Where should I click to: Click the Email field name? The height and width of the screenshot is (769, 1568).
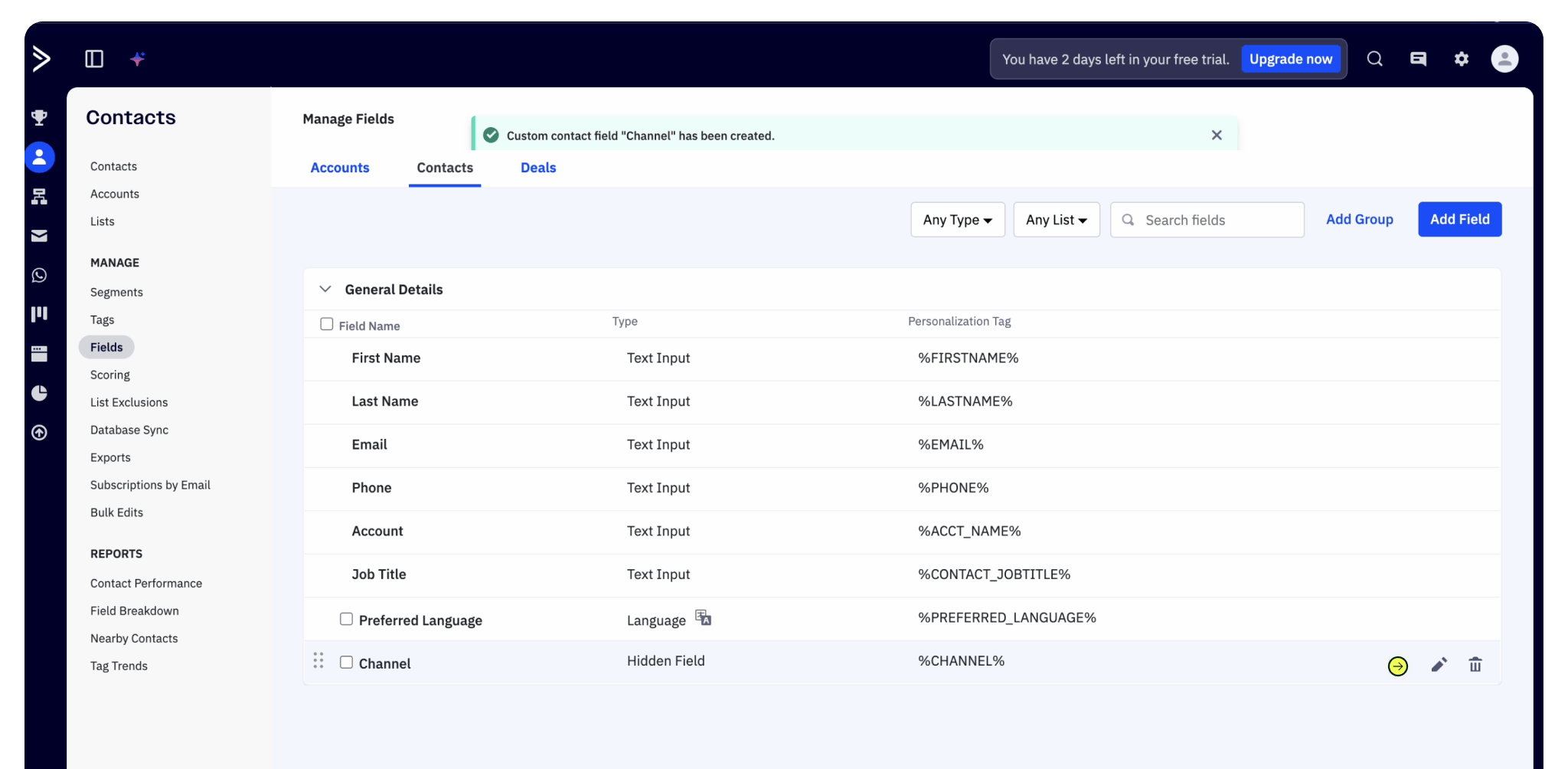[369, 444]
